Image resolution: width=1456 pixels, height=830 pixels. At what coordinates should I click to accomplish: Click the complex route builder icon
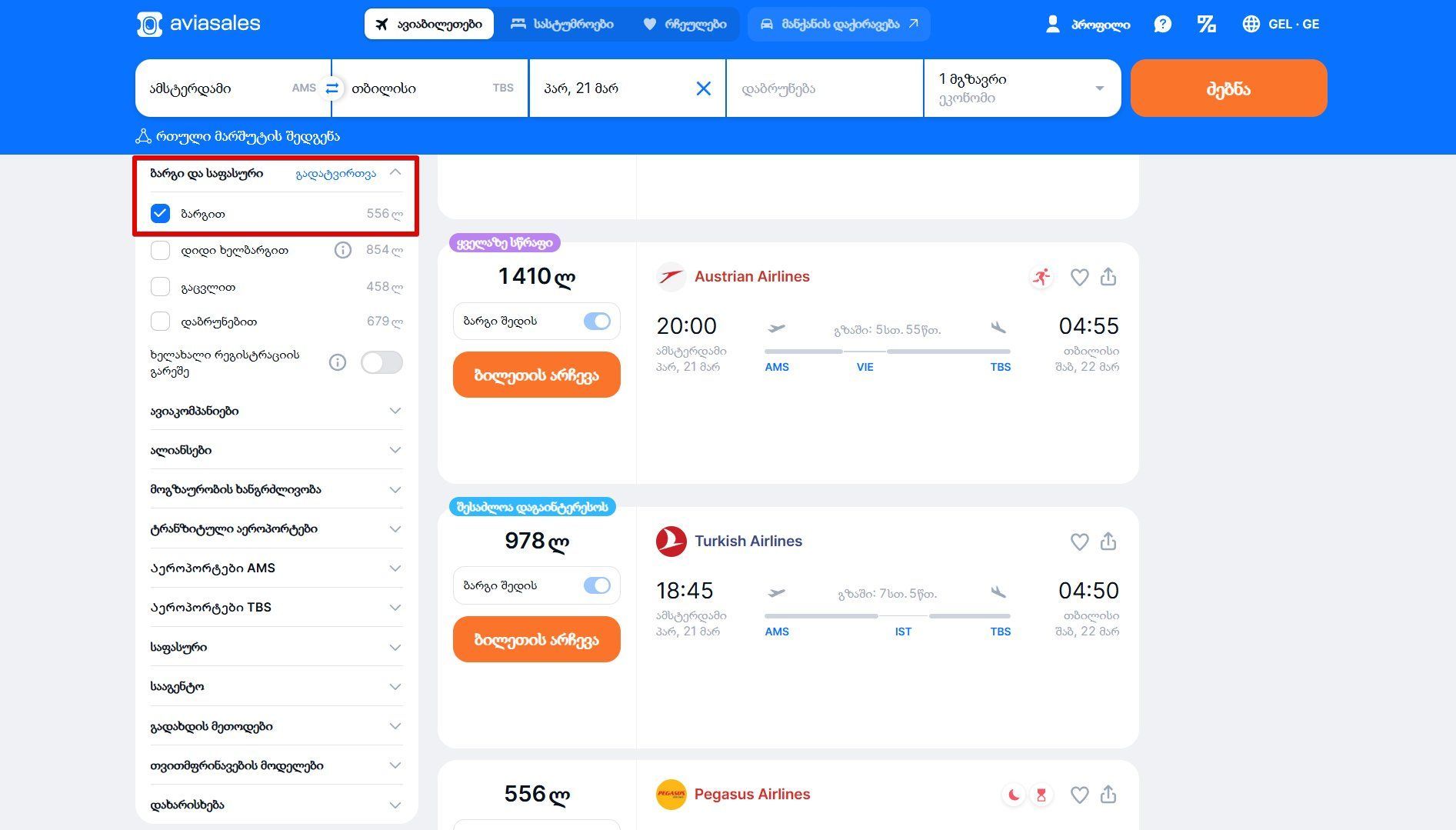pos(143,136)
